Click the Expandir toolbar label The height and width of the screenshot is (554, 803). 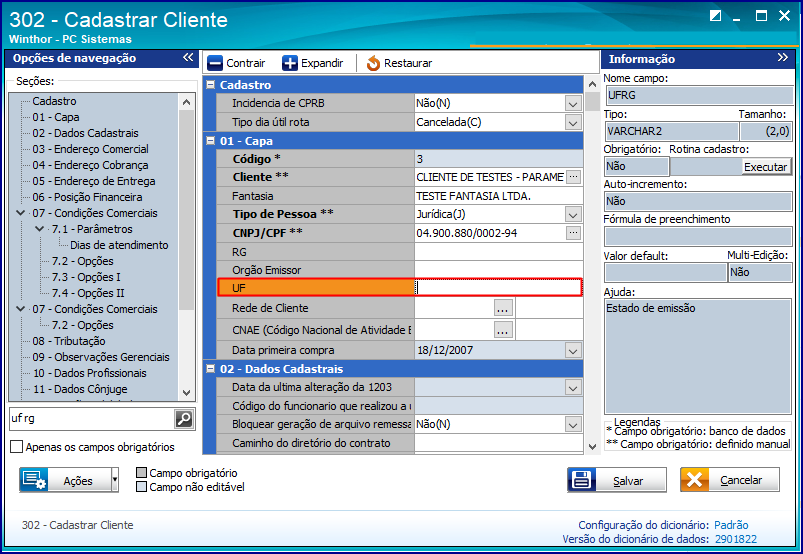(x=322, y=63)
